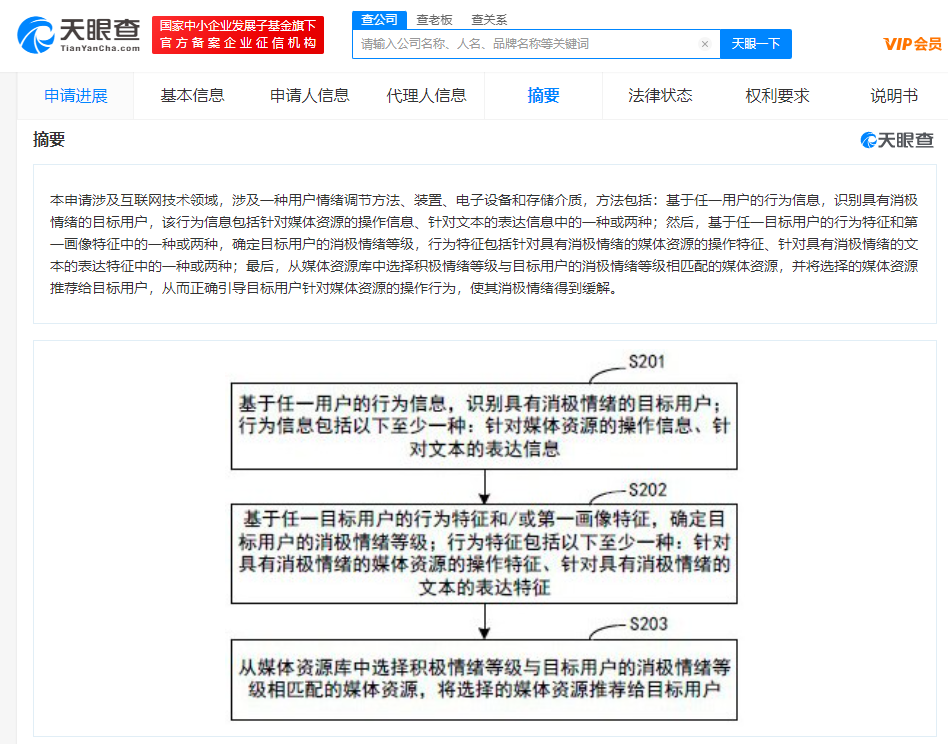
Task: Open the VIP会员 membership link
Action: tap(912, 44)
